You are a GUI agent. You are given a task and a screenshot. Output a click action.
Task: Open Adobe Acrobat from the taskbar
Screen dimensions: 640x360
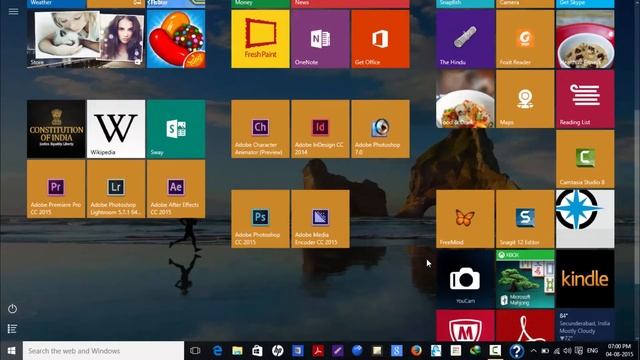[x=317, y=351]
